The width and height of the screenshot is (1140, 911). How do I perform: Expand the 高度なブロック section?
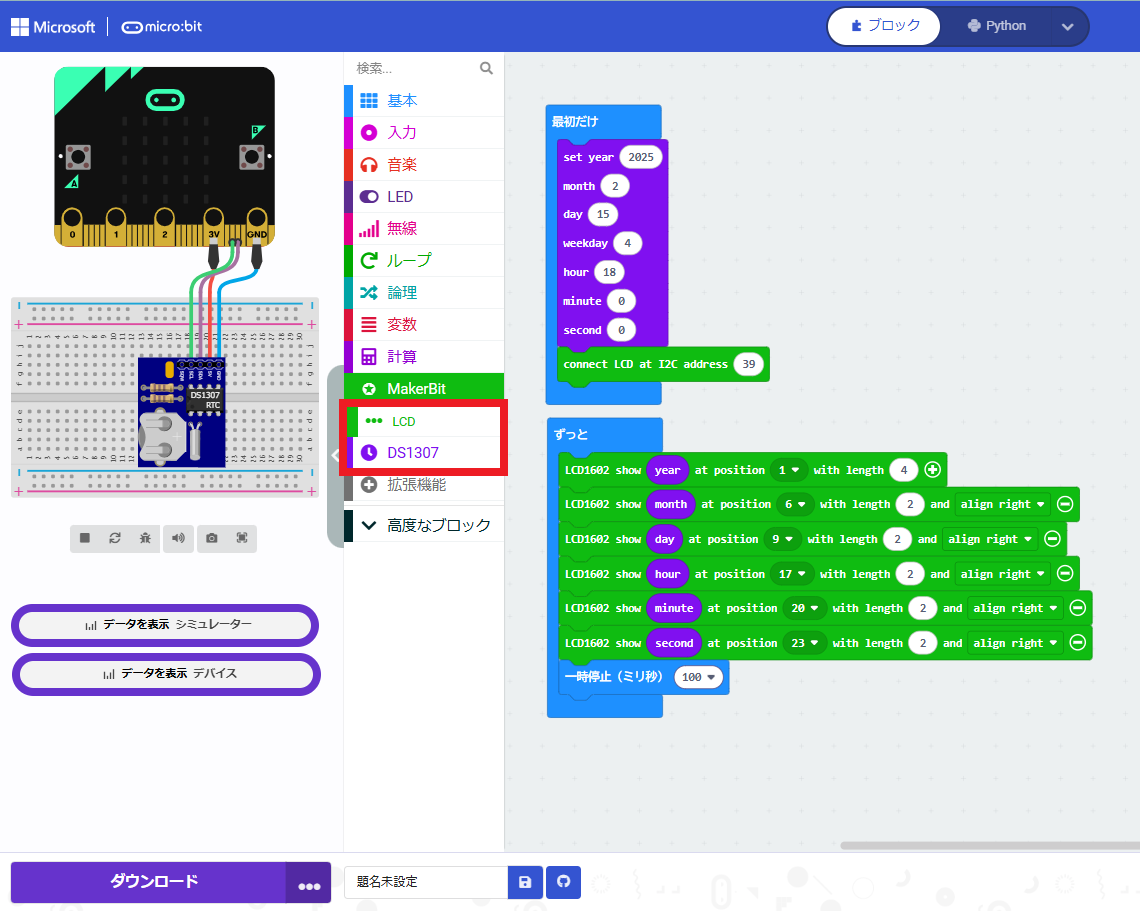tap(424, 525)
